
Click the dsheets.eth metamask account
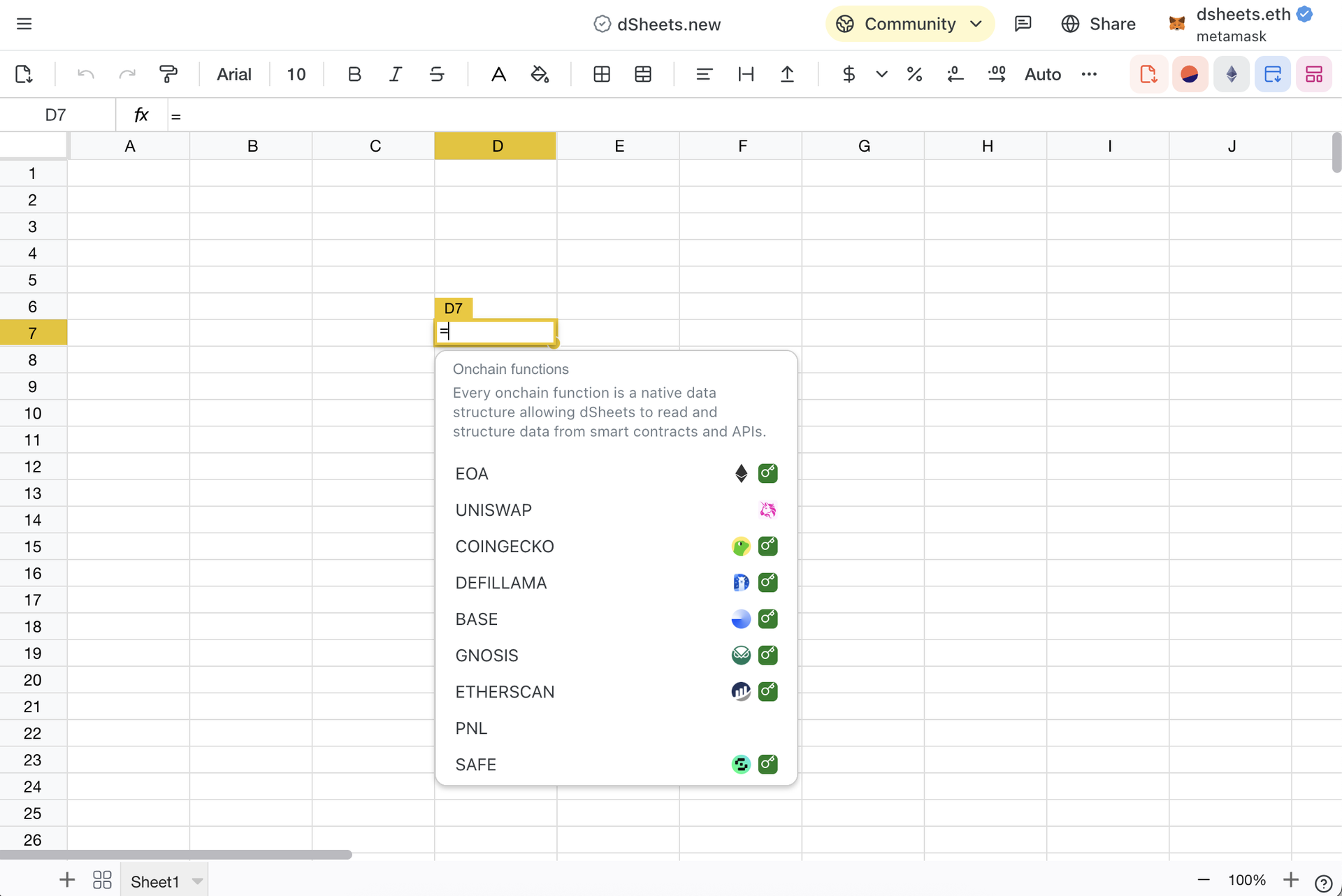coord(1243,23)
